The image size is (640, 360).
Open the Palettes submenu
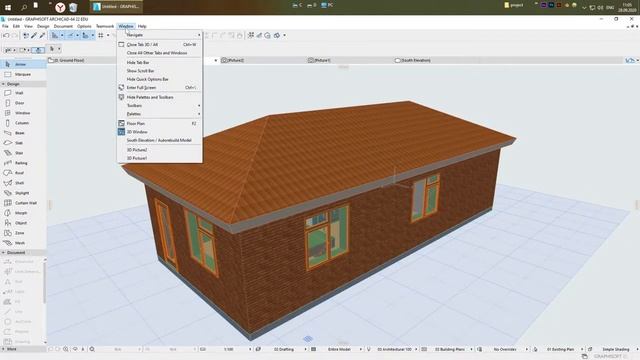click(159, 114)
